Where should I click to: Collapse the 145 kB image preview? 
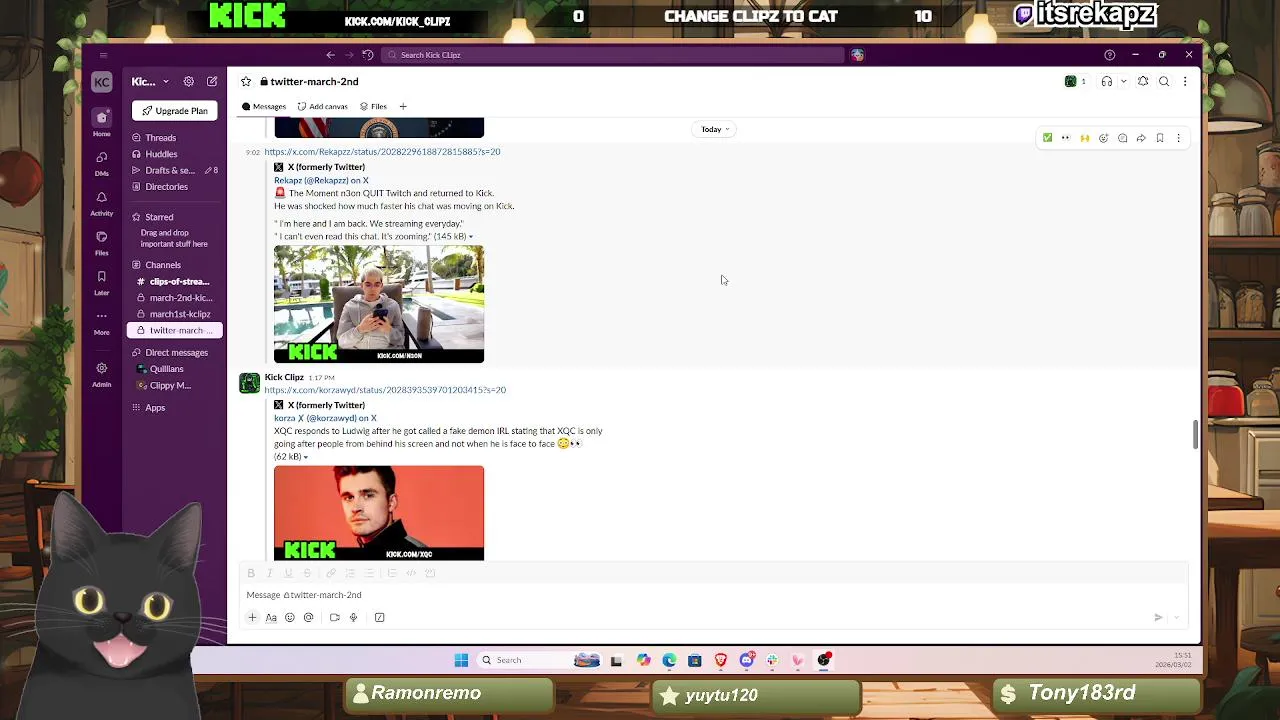coord(470,237)
